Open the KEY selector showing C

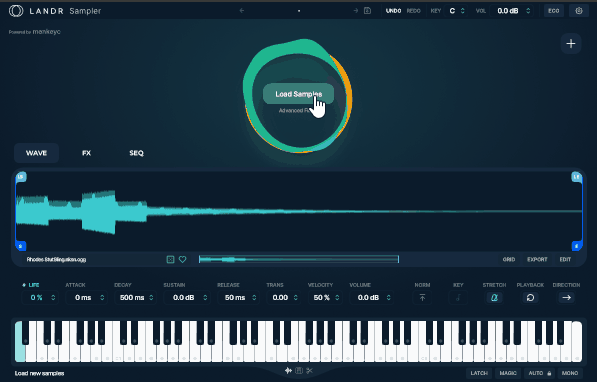[457, 11]
